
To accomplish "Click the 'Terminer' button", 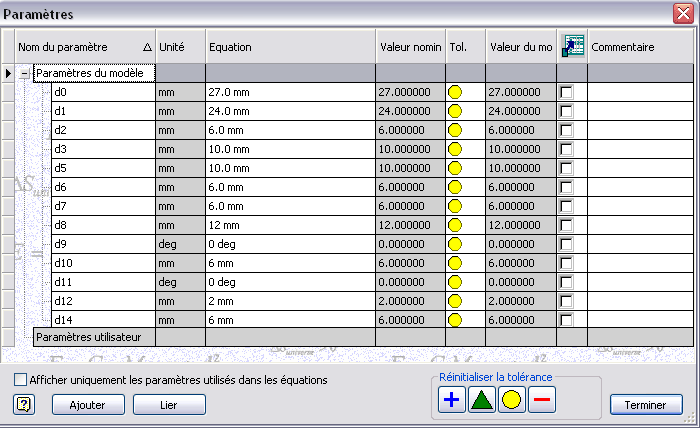I will (x=646, y=405).
